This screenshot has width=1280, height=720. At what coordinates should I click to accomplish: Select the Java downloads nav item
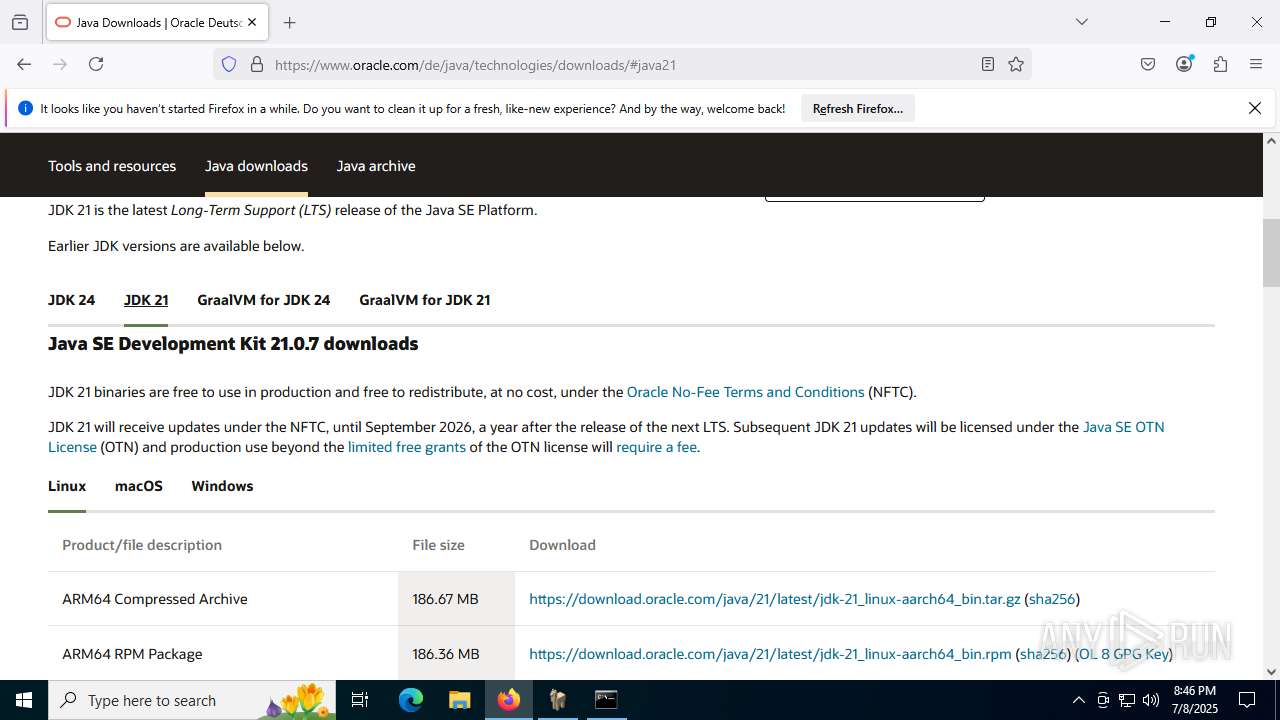256,166
